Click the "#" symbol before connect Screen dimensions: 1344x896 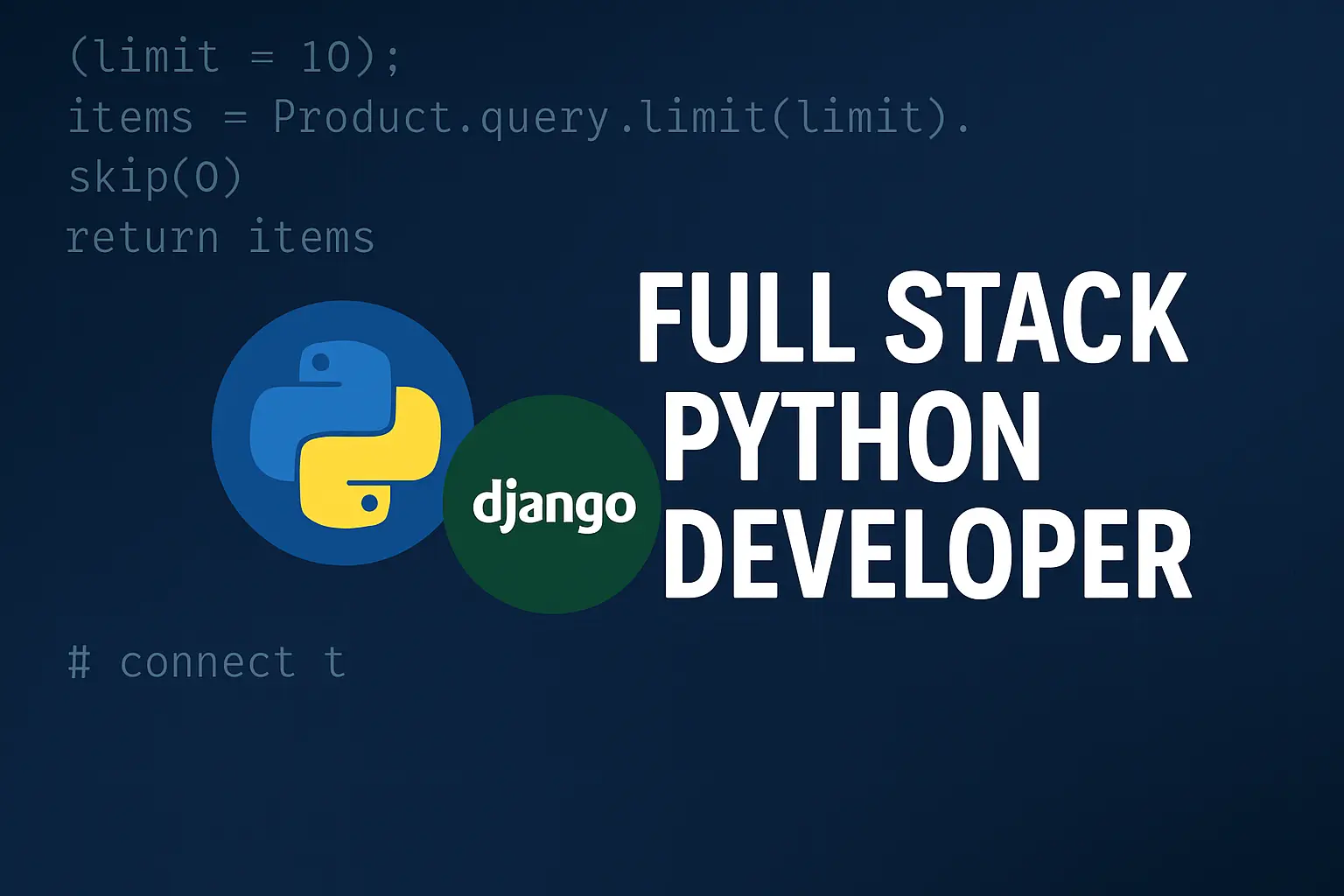point(80,662)
